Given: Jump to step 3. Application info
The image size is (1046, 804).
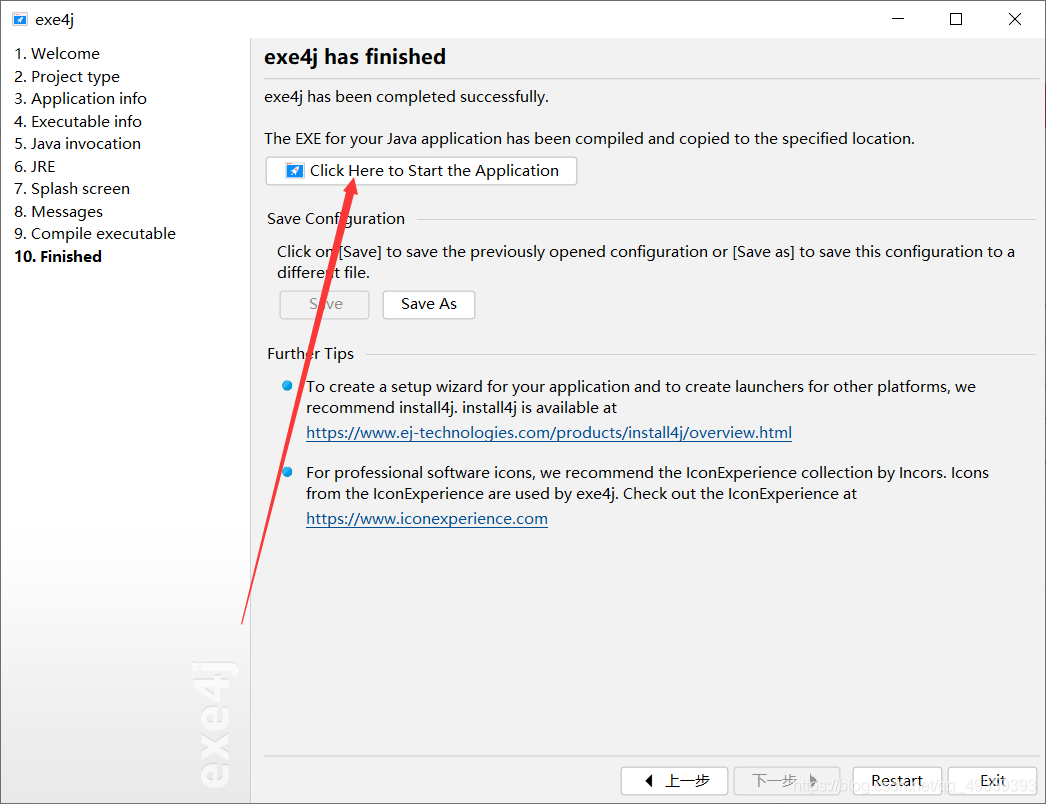Looking at the screenshot, I should 81,99.
